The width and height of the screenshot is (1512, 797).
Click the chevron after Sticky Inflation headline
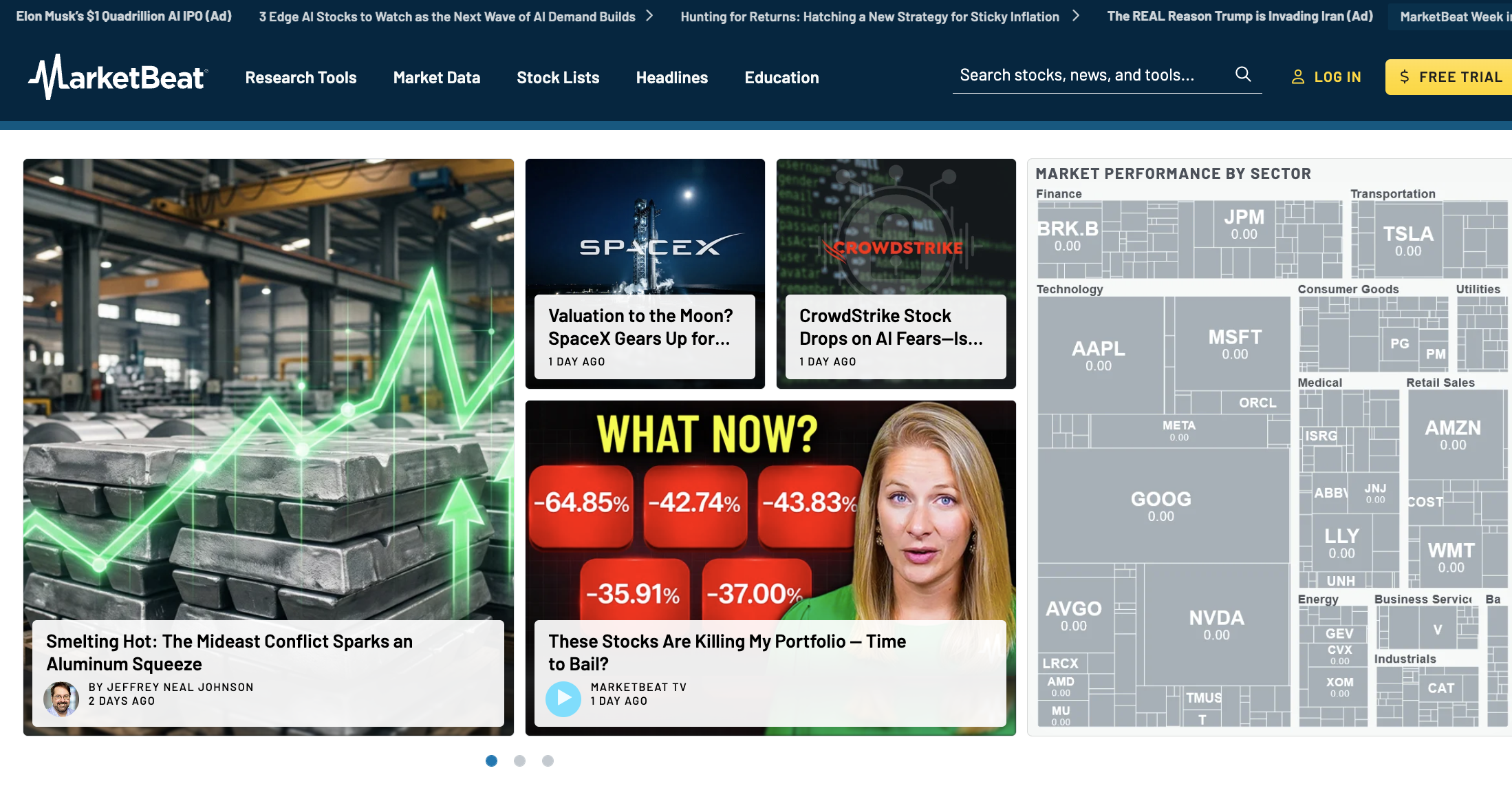1075,16
